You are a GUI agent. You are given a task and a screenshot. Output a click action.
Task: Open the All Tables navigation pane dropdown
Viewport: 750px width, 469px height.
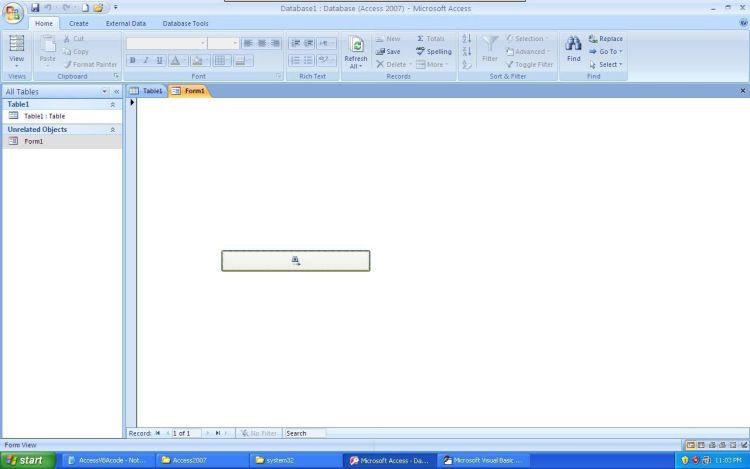[104, 91]
